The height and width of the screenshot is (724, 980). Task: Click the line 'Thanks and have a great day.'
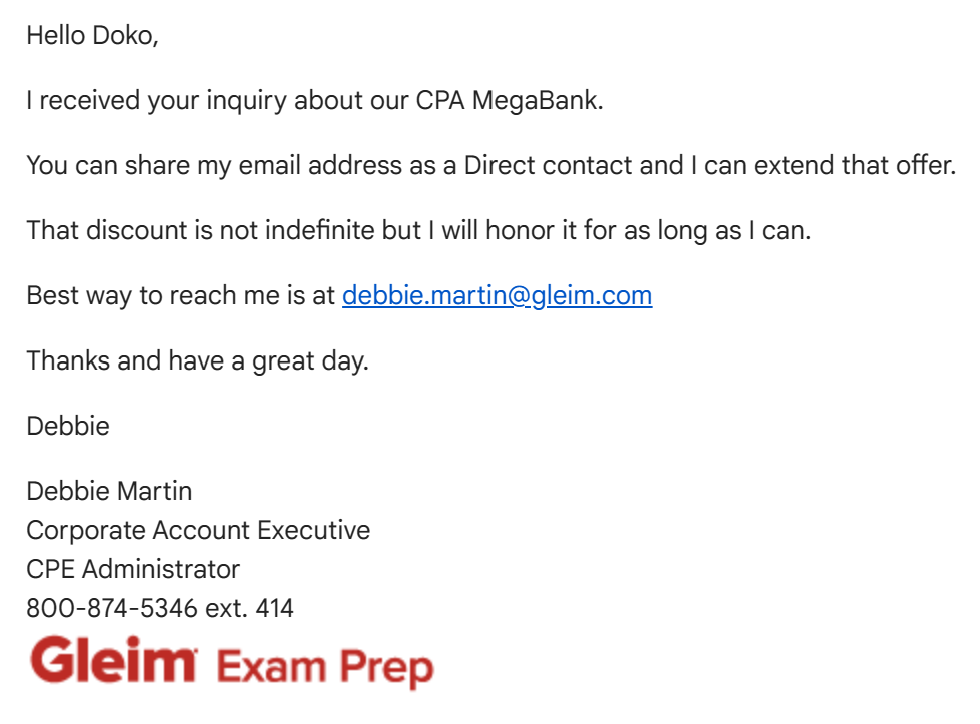click(x=198, y=361)
